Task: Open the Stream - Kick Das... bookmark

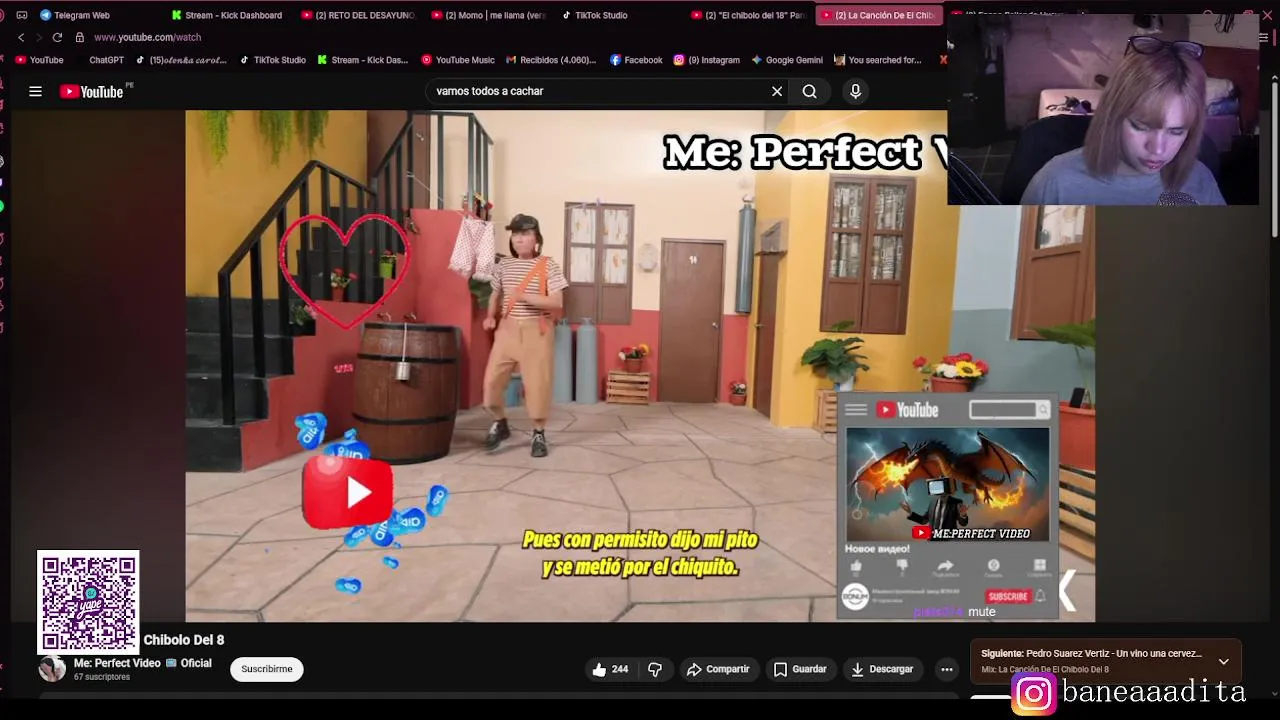Action: coord(363,60)
